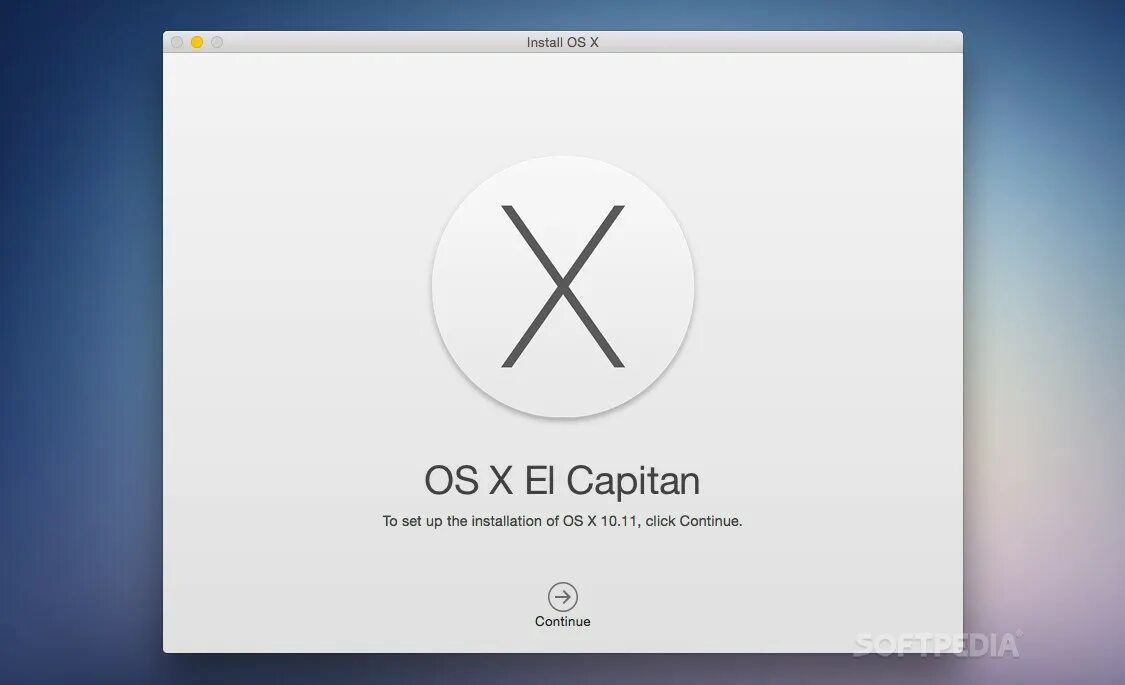The height and width of the screenshot is (685, 1125).
Task: Click the greyed-out close window button
Action: (176, 42)
